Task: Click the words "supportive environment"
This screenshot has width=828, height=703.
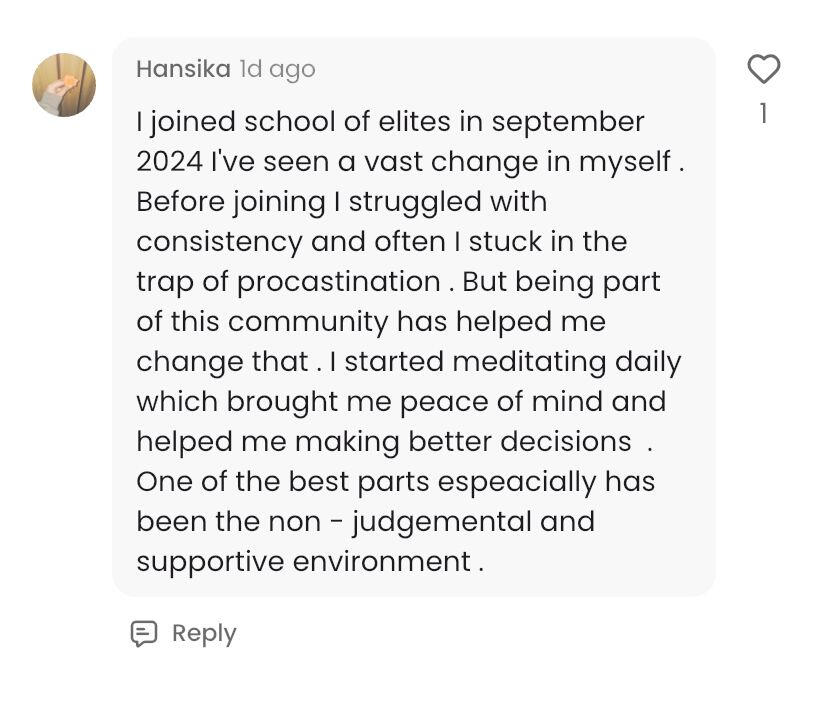Action: [303, 562]
